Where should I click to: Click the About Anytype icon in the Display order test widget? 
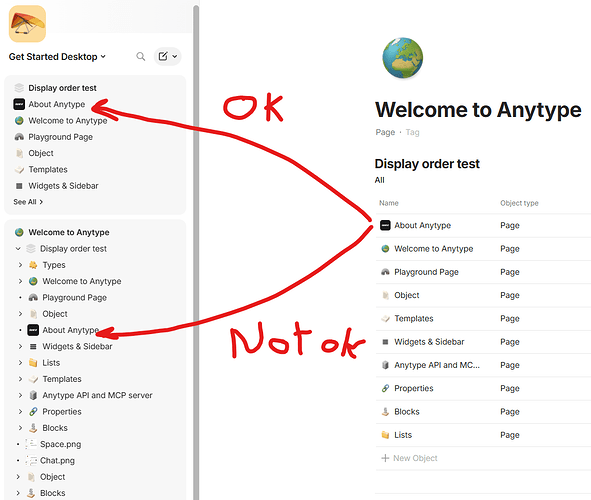tap(19, 104)
